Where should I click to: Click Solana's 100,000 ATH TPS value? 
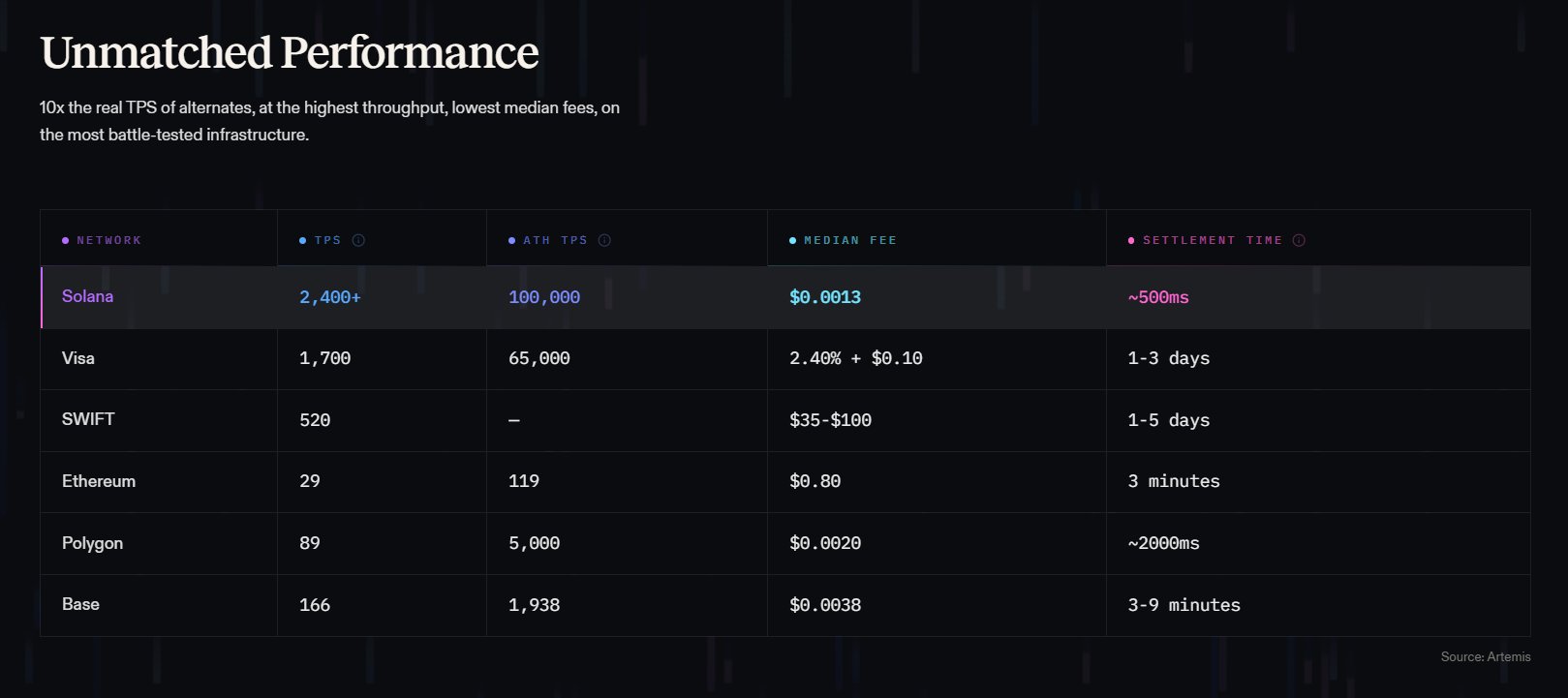tap(544, 297)
